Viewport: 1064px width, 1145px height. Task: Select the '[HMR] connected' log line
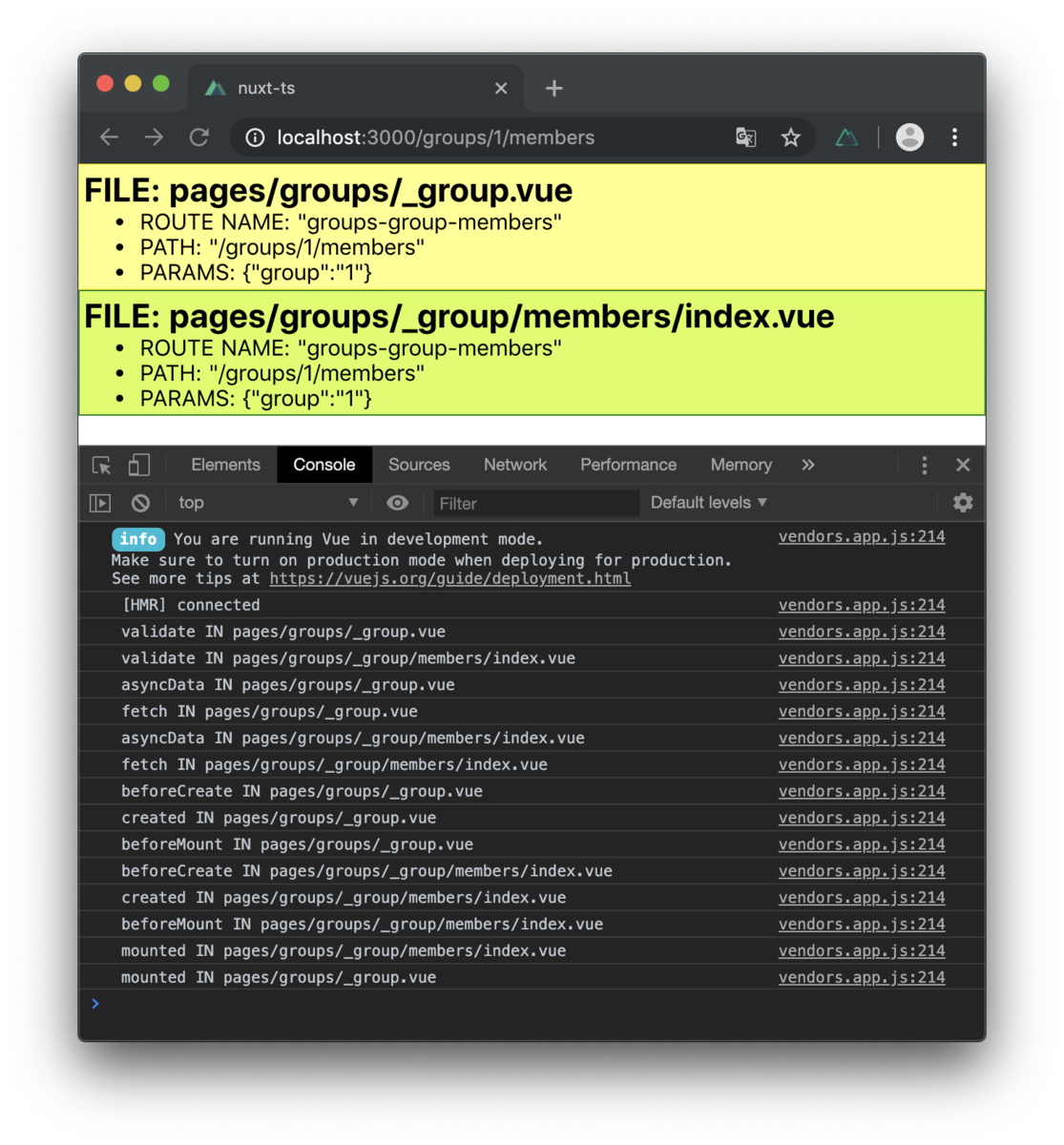[532, 605]
